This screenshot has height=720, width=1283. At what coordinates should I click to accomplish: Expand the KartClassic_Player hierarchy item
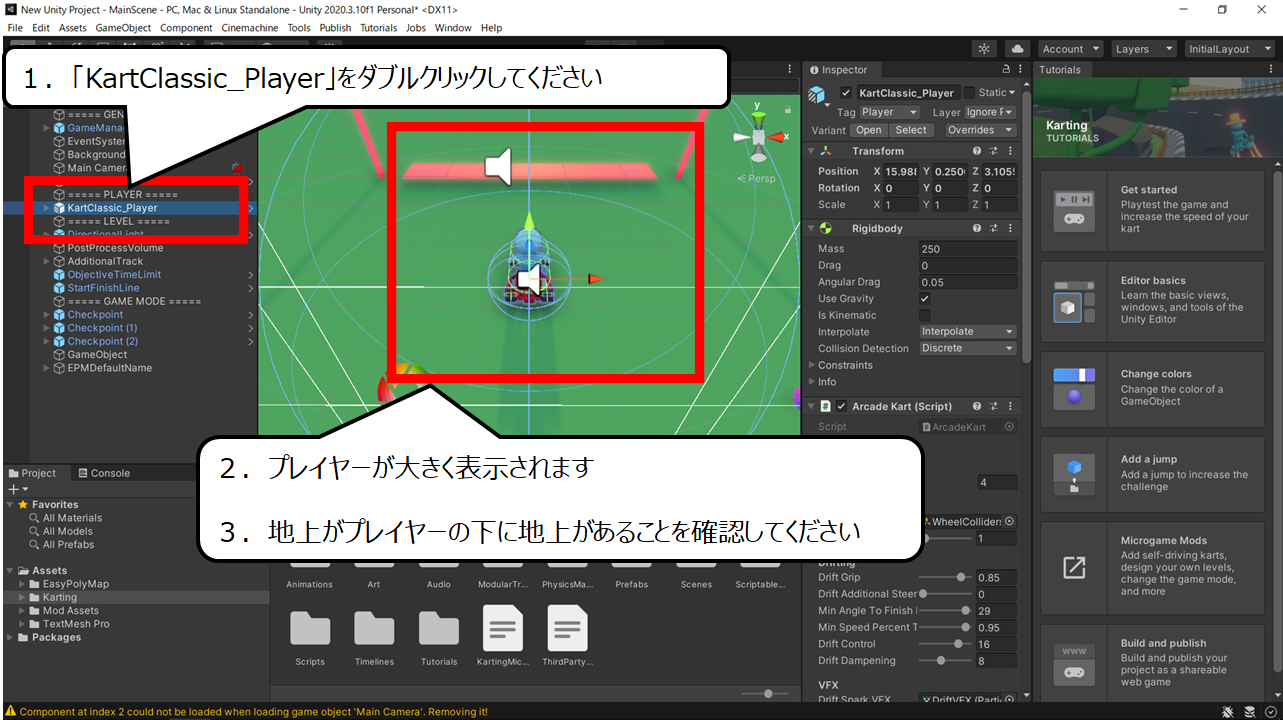click(x=46, y=208)
